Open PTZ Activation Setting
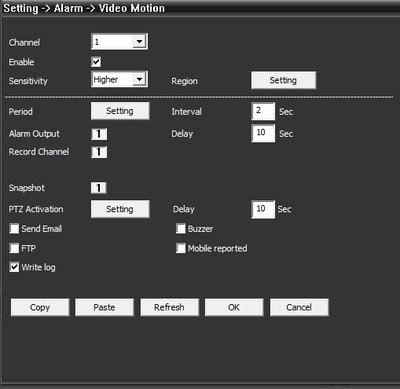400x389 pixels. tap(120, 209)
